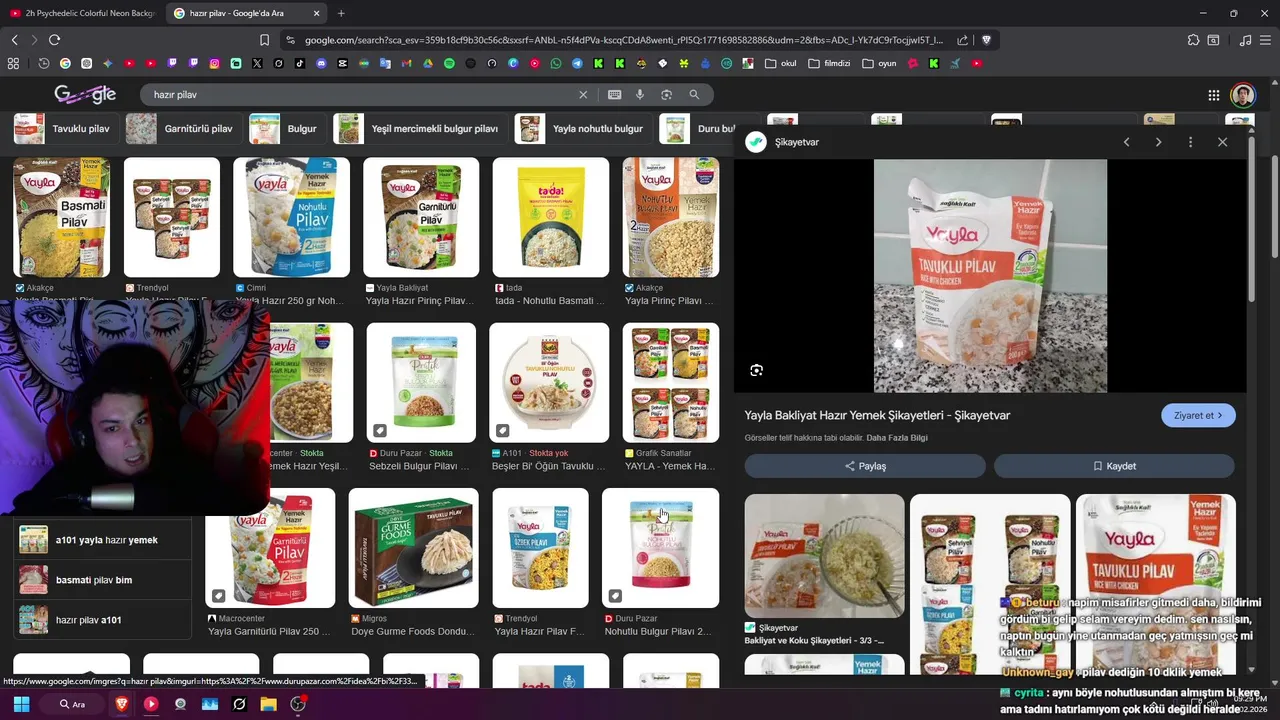Open a new browser tab with the plus button
This screenshot has width=1280, height=720.
click(341, 13)
